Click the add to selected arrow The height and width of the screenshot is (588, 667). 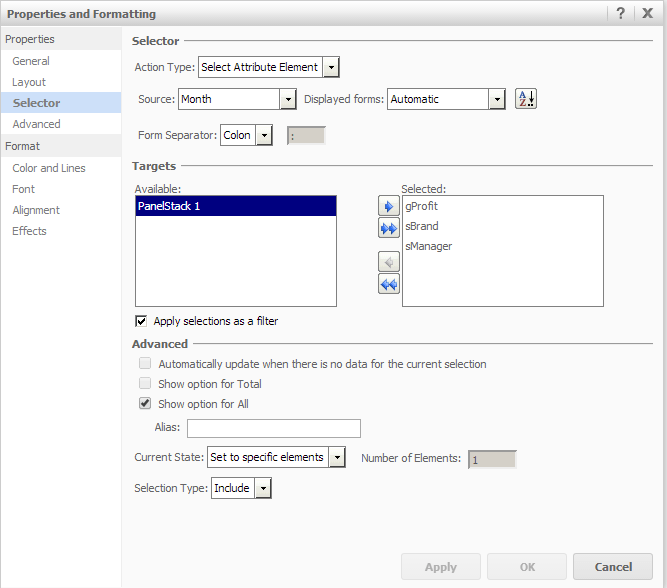[389, 206]
